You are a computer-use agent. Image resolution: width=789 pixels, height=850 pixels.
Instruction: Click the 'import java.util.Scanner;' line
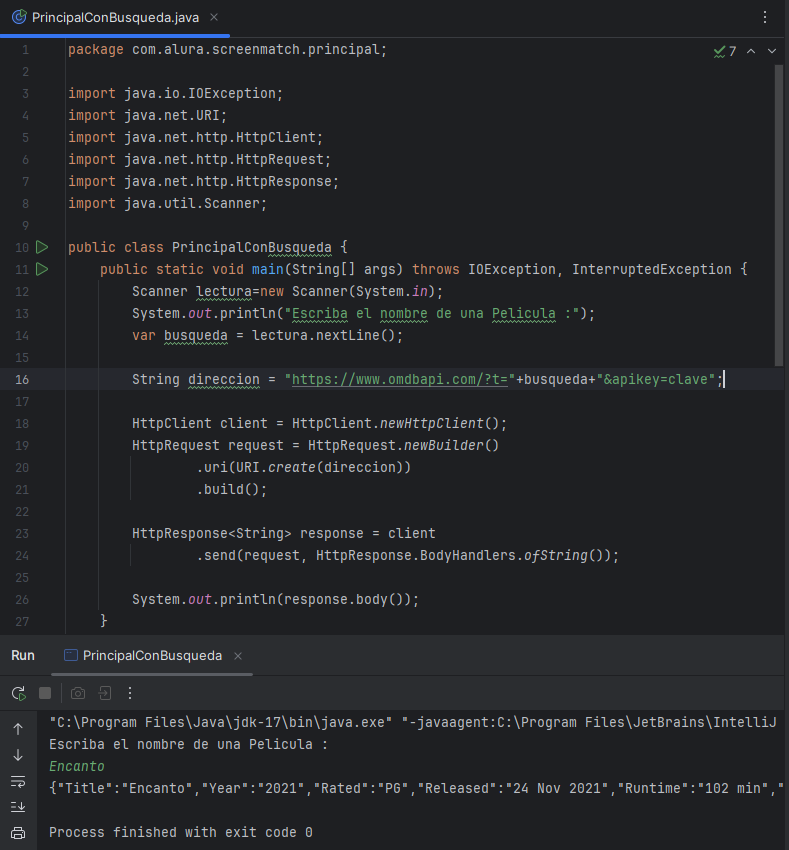(168, 203)
